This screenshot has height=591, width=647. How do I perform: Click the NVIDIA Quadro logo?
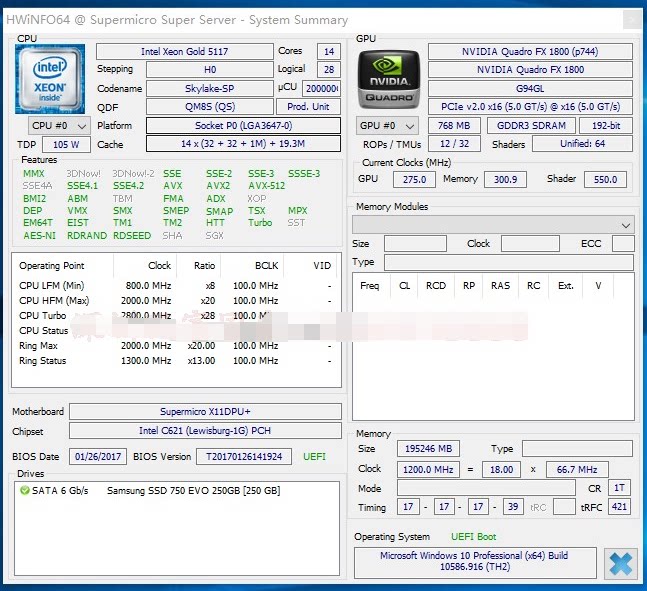pyautogui.click(x=388, y=79)
